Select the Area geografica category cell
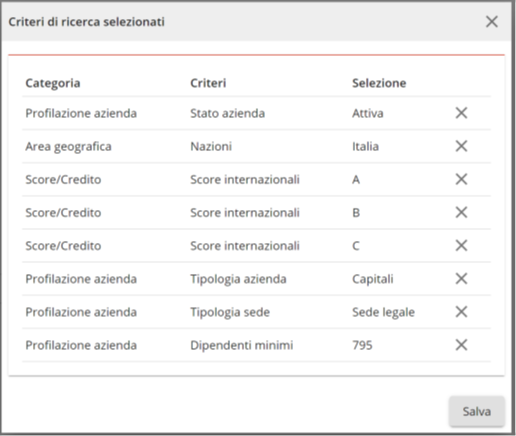Image resolution: width=516 pixels, height=436 pixels. [x=68, y=147]
